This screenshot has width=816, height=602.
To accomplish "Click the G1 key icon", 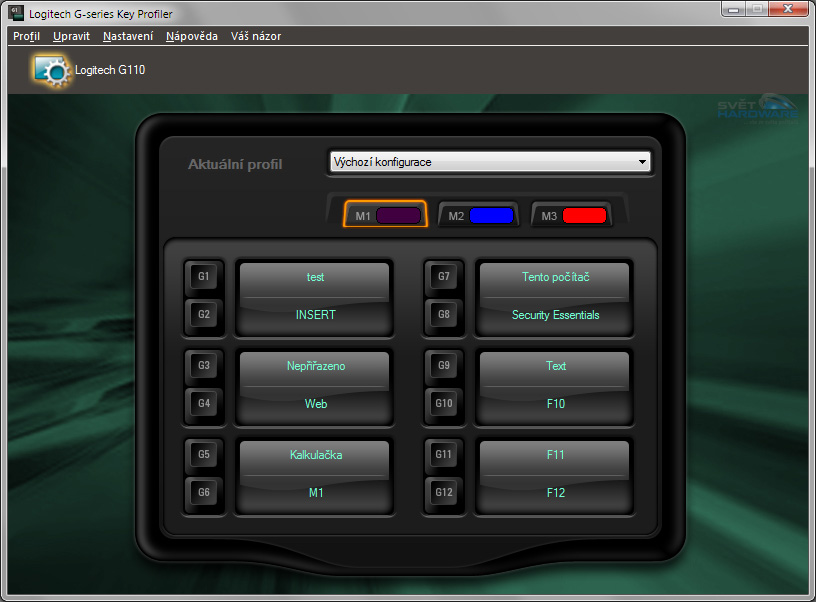I will pyautogui.click(x=204, y=277).
